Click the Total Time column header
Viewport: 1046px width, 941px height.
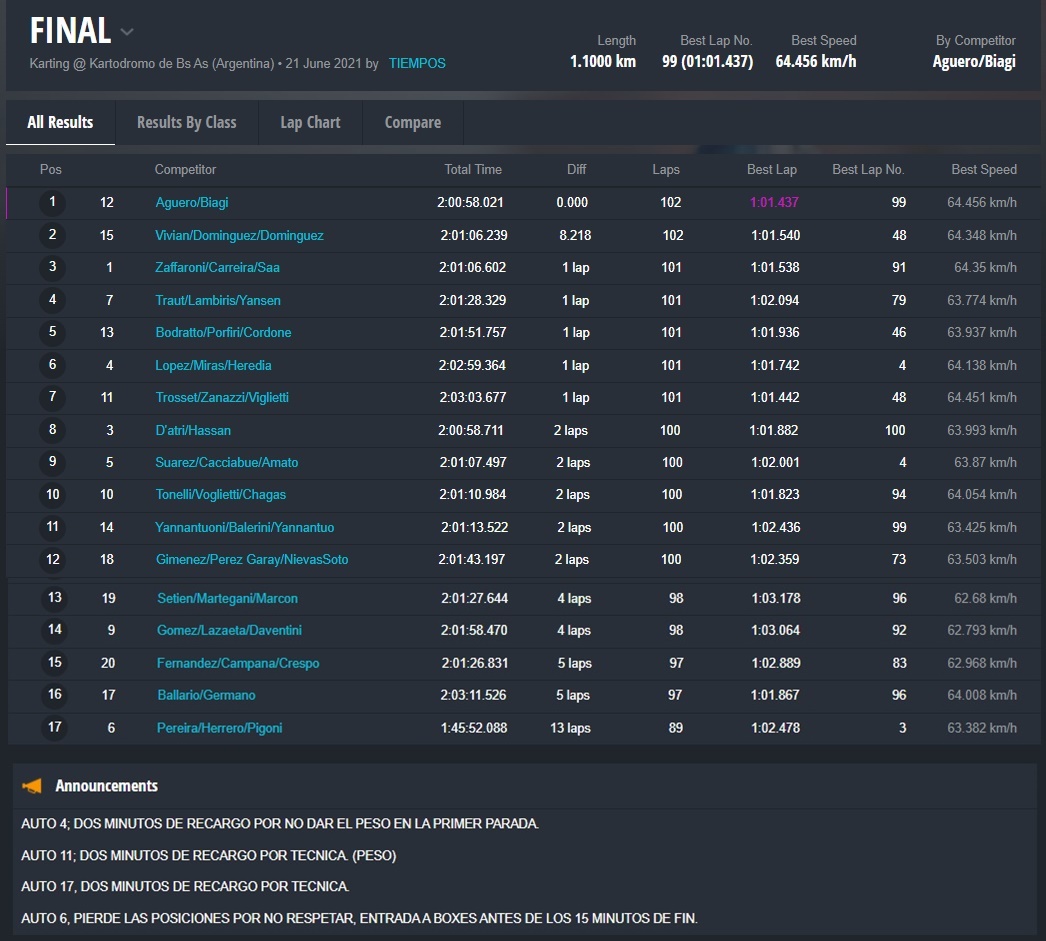tap(473, 170)
